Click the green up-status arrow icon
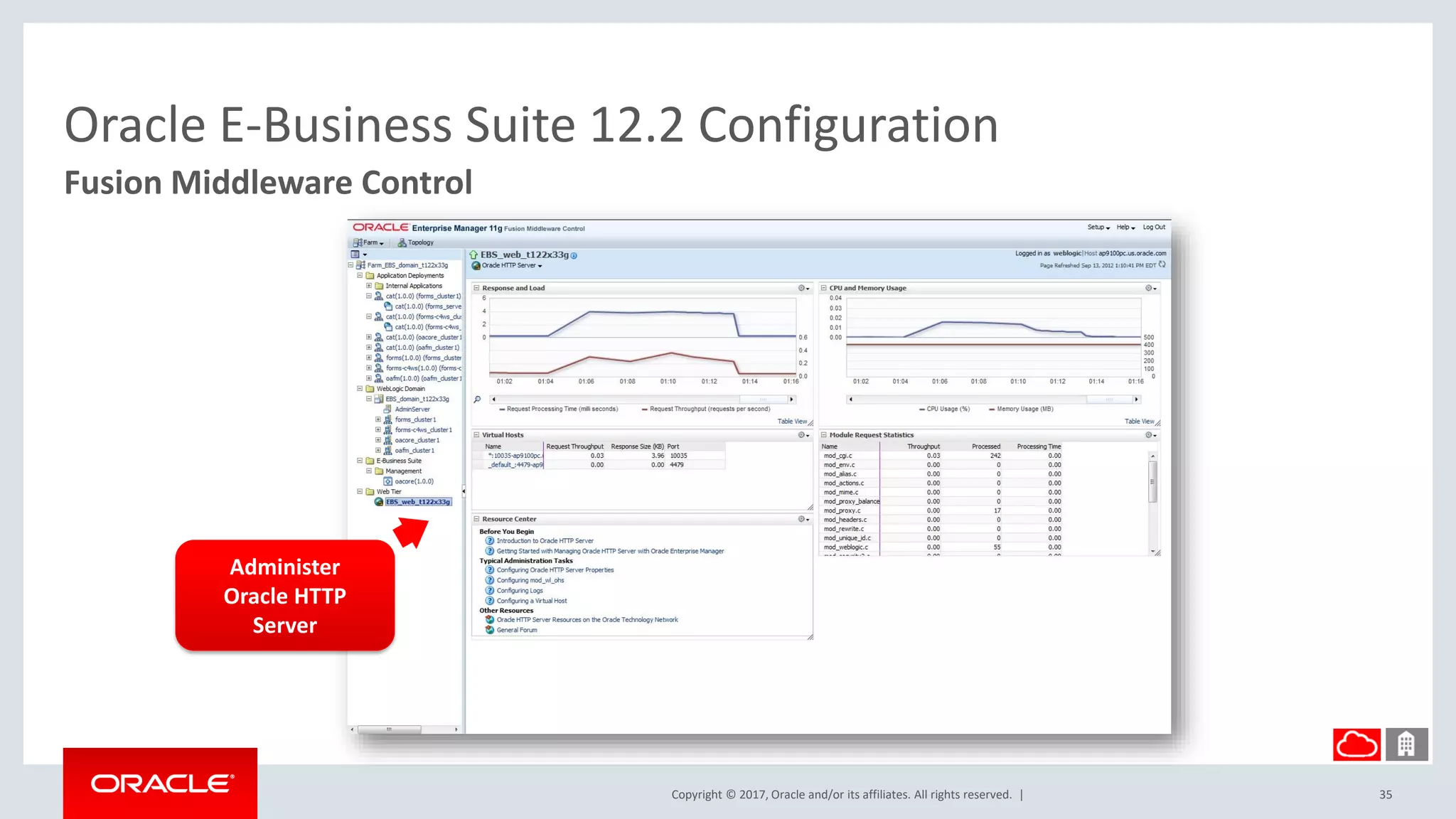 tap(473, 255)
